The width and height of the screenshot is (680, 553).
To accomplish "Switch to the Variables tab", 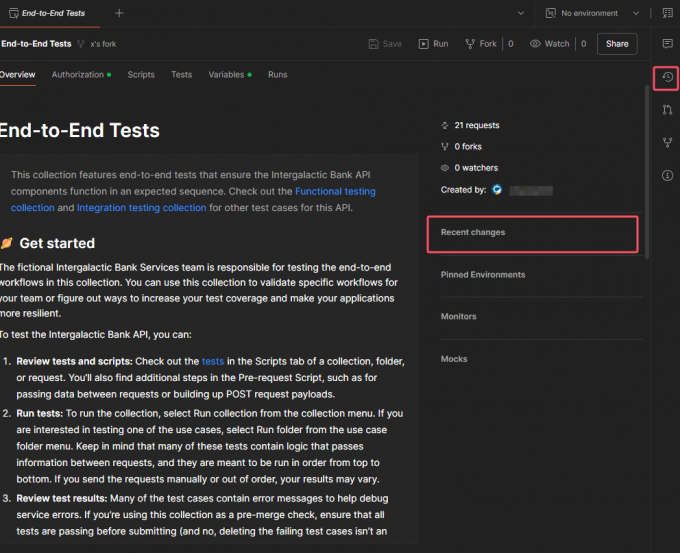I will 230,75.
